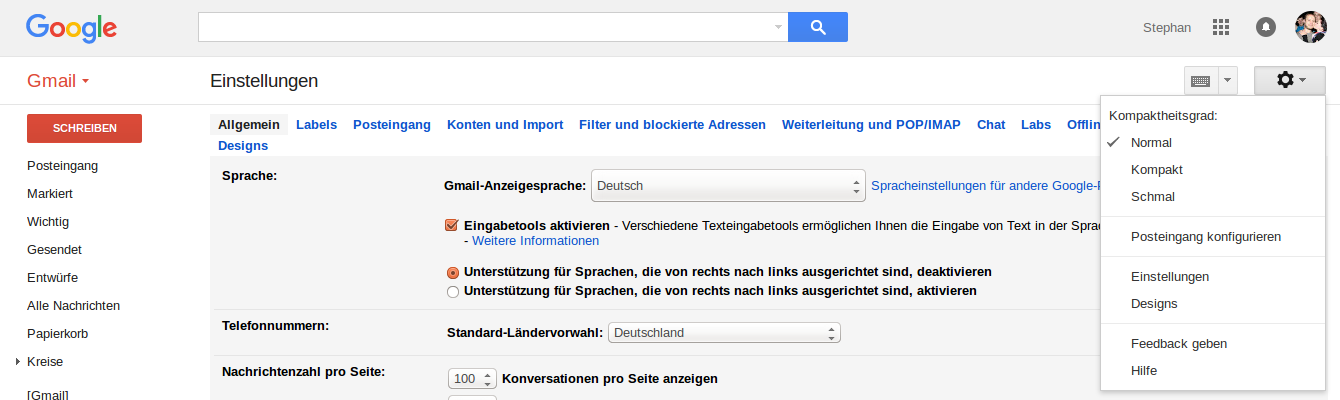Click the Google logo
This screenshot has height=400, width=1340.
(x=71, y=28)
